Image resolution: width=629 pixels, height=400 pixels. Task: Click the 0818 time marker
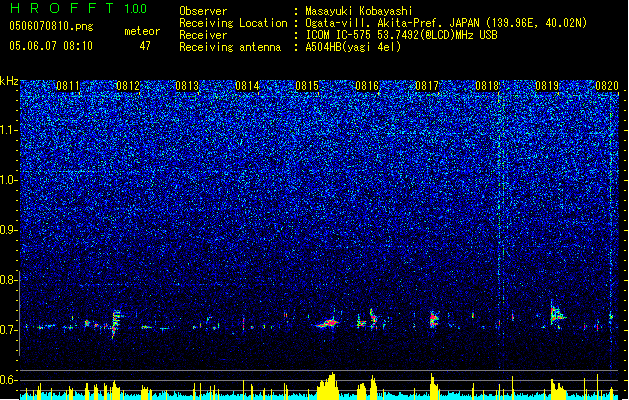487,86
